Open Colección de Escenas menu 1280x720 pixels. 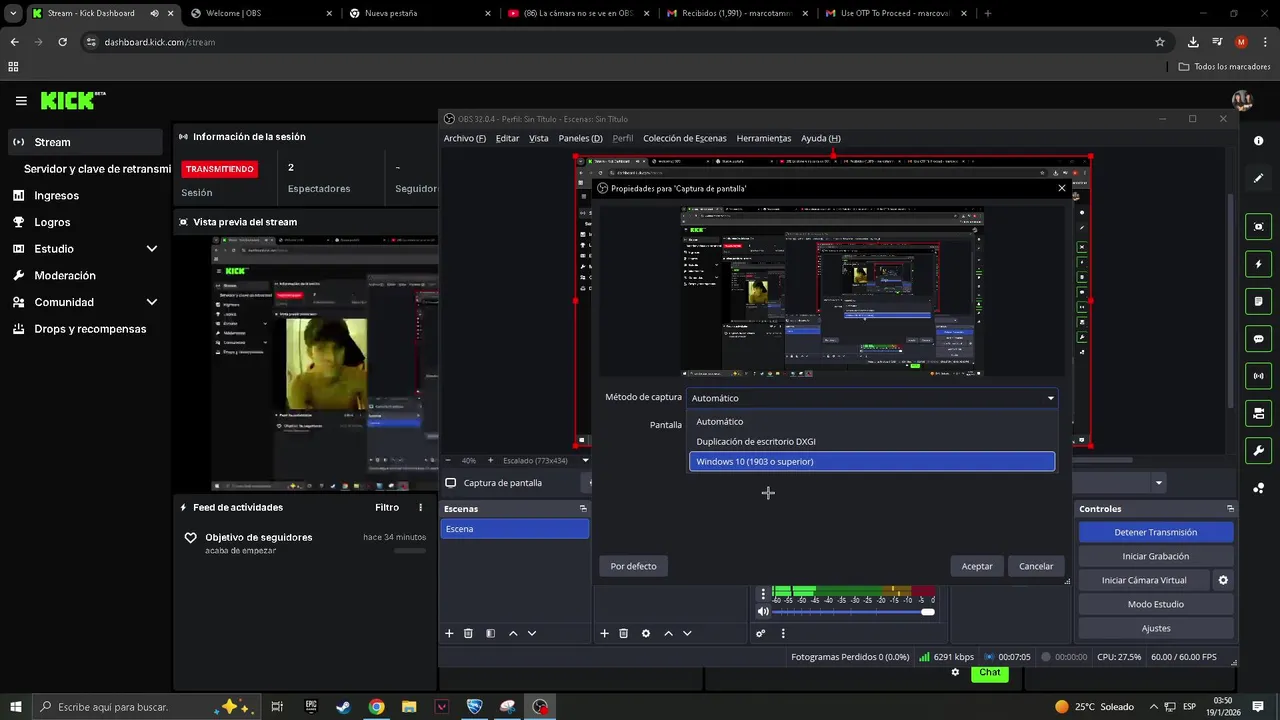pos(685,138)
